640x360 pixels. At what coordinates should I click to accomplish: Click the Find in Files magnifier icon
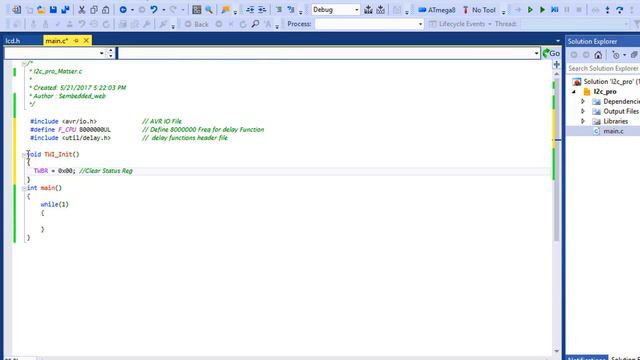pyautogui.click(x=209, y=9)
